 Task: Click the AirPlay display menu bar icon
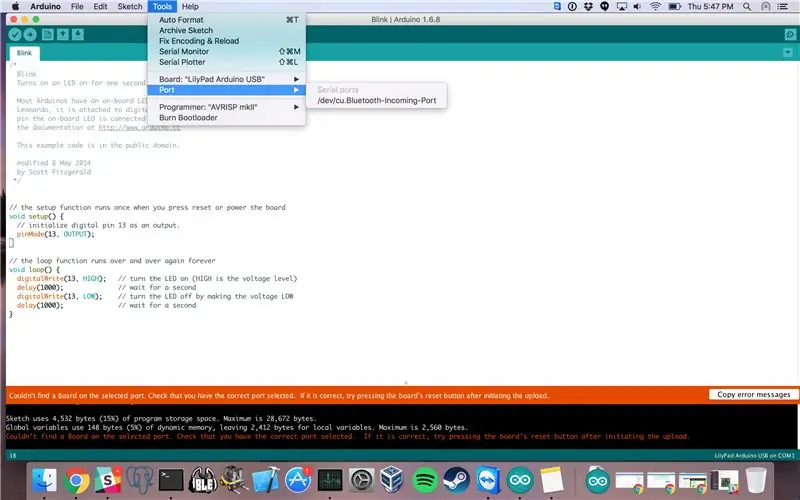[621, 7]
